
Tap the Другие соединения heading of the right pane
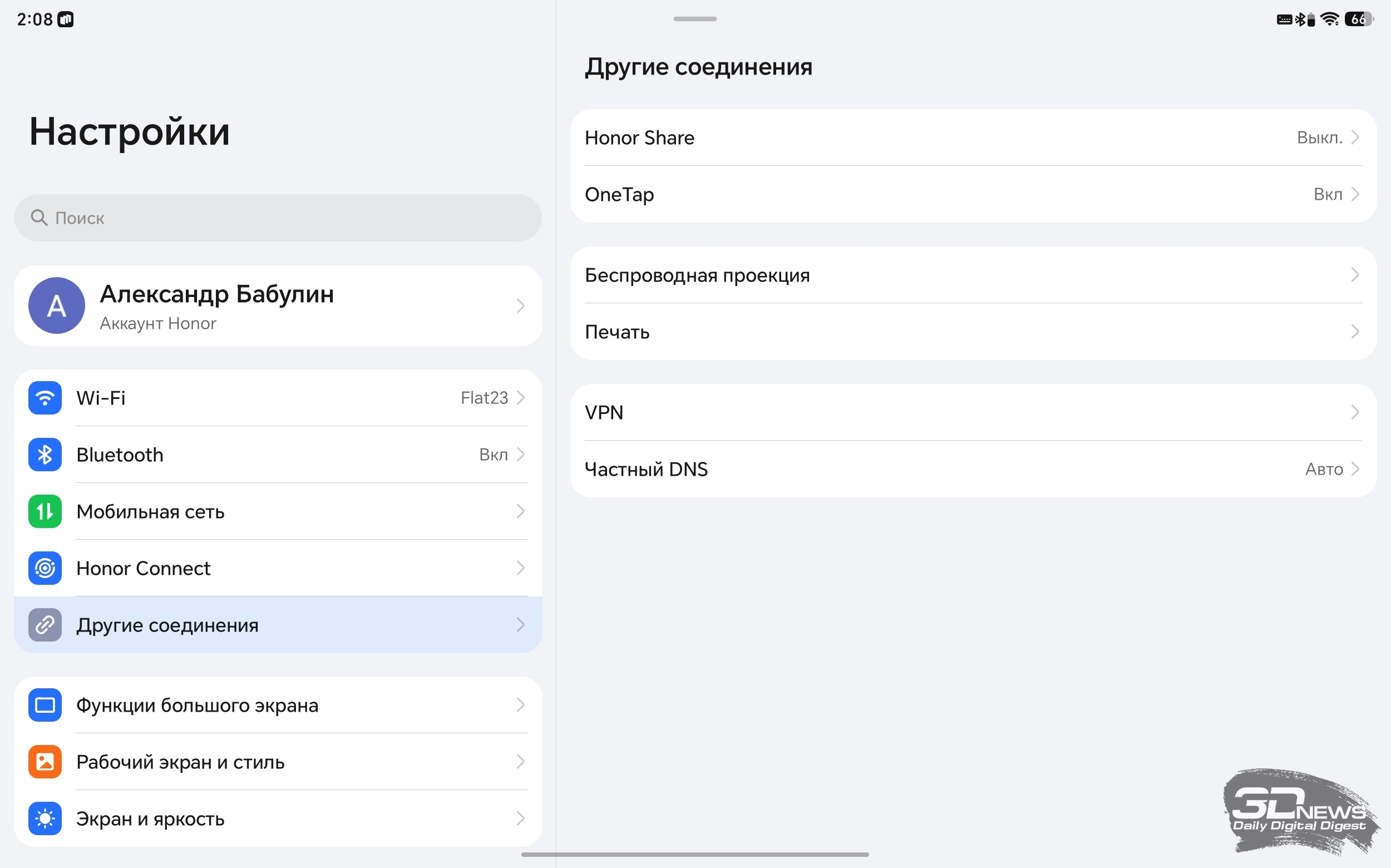point(698,67)
